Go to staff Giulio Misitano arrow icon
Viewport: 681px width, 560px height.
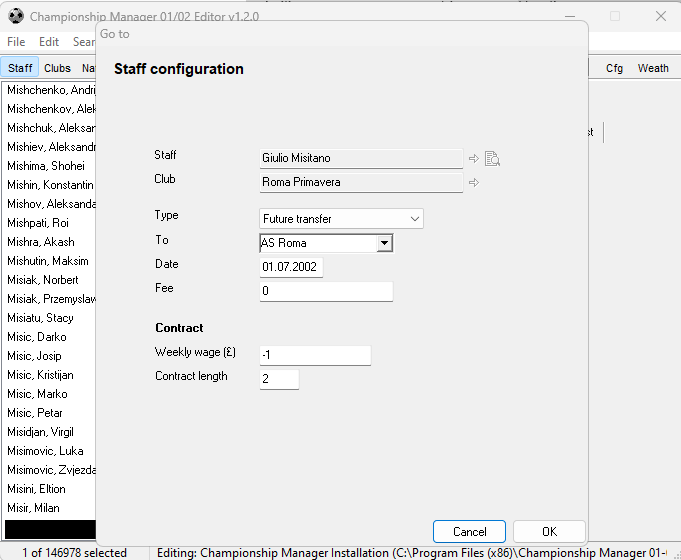(x=474, y=159)
